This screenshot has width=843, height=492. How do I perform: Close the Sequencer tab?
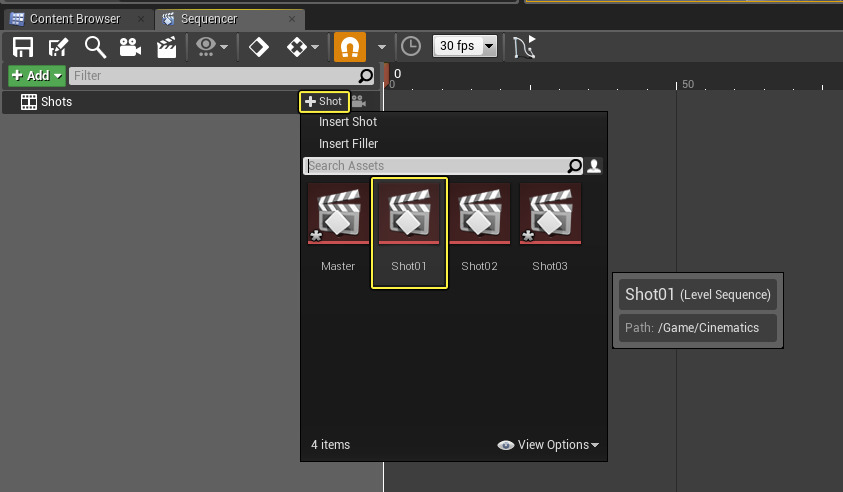click(x=292, y=19)
